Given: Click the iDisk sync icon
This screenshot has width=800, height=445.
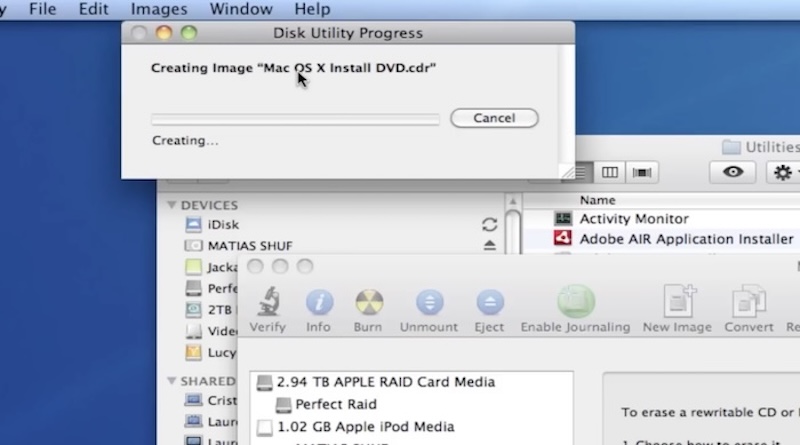Looking at the screenshot, I should 489,225.
